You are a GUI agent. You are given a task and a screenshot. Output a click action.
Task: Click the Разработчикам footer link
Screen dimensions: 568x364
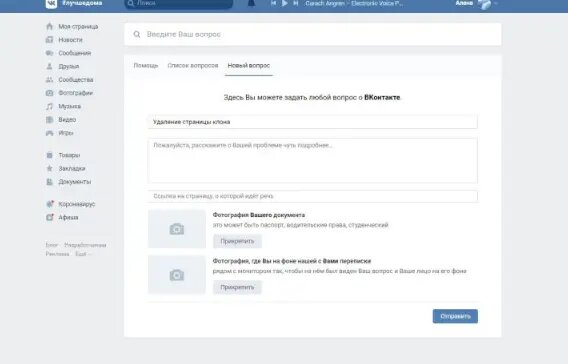(x=85, y=245)
